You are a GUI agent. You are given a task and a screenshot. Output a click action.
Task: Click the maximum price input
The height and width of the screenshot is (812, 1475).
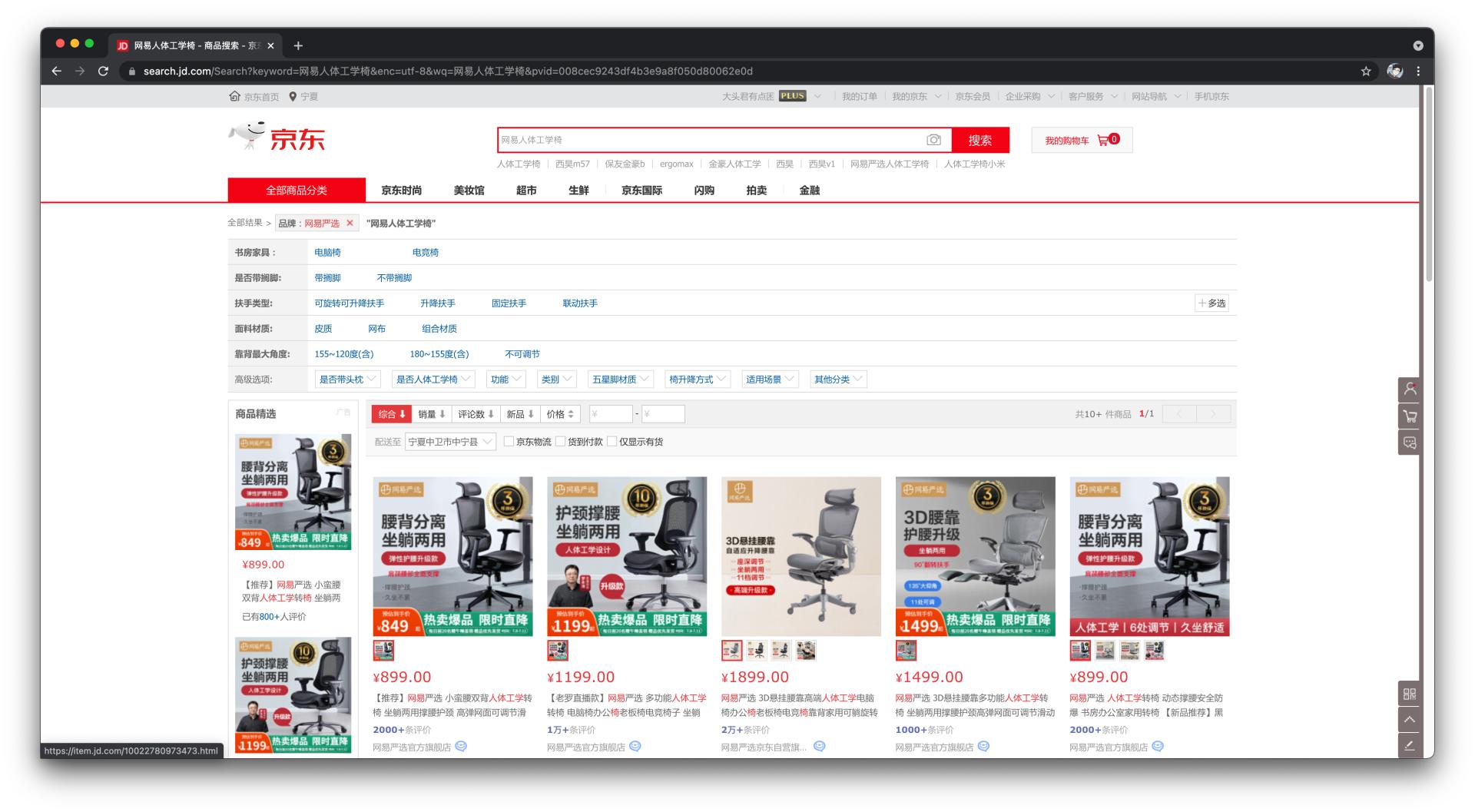point(663,414)
